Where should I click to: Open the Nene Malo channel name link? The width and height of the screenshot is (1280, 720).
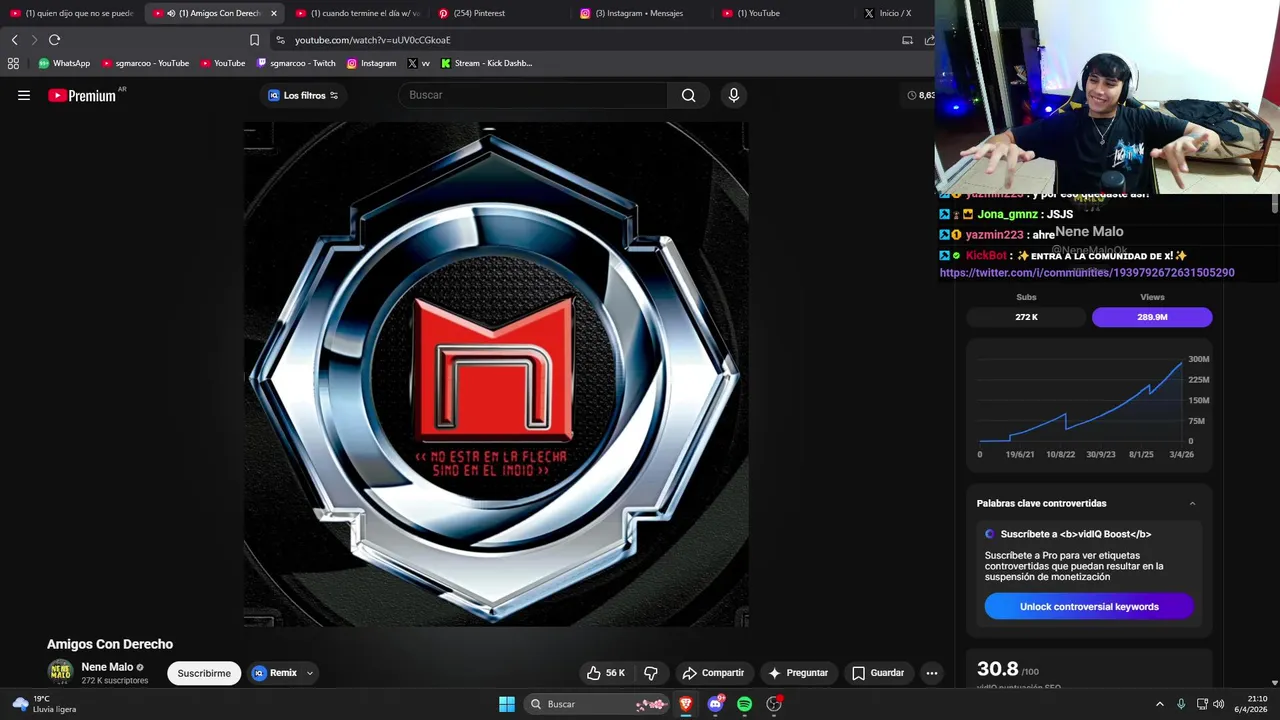[107, 667]
